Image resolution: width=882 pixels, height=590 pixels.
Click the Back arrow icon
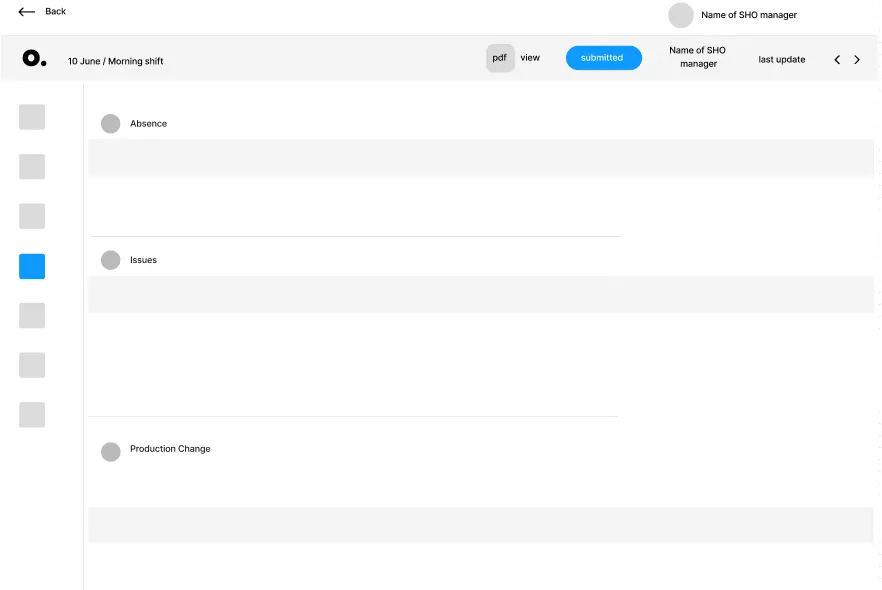tap(26, 11)
